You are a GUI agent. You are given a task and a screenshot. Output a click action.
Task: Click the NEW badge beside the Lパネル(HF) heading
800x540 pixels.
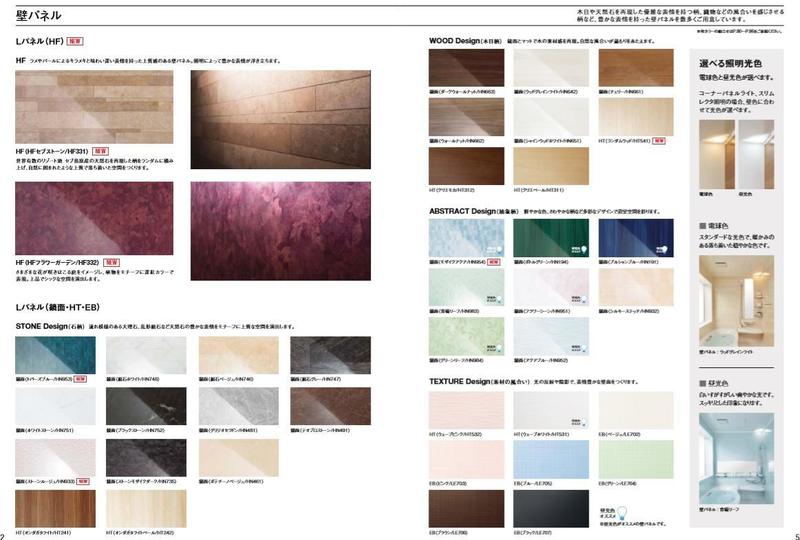click(75, 41)
